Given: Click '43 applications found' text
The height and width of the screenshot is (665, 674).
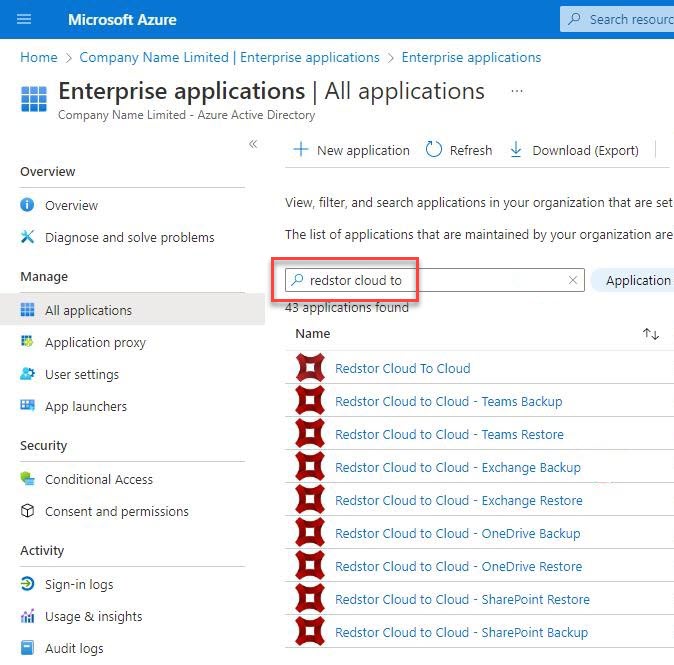Looking at the screenshot, I should click(346, 308).
